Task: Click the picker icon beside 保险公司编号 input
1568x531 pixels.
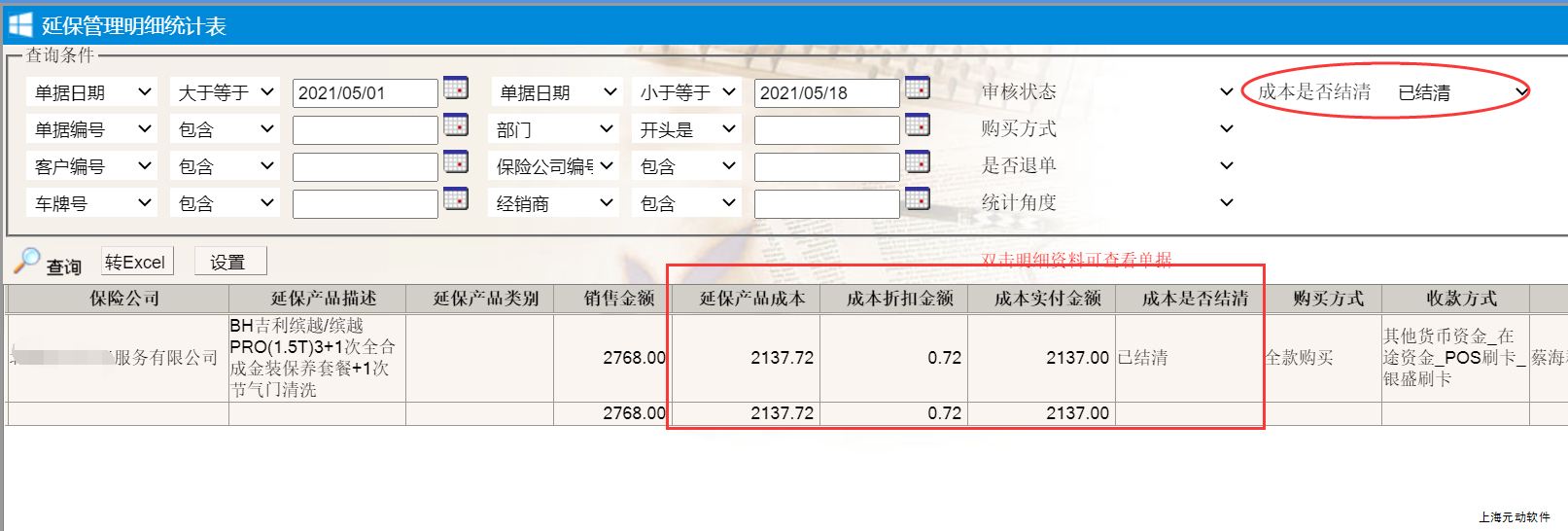Action: tap(917, 162)
